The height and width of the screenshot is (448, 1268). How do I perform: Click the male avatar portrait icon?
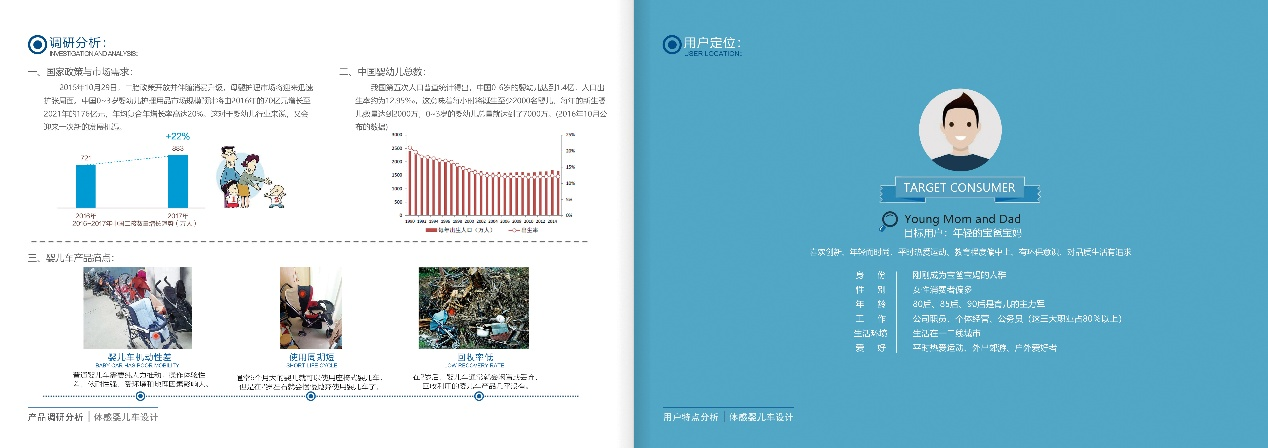(959, 130)
